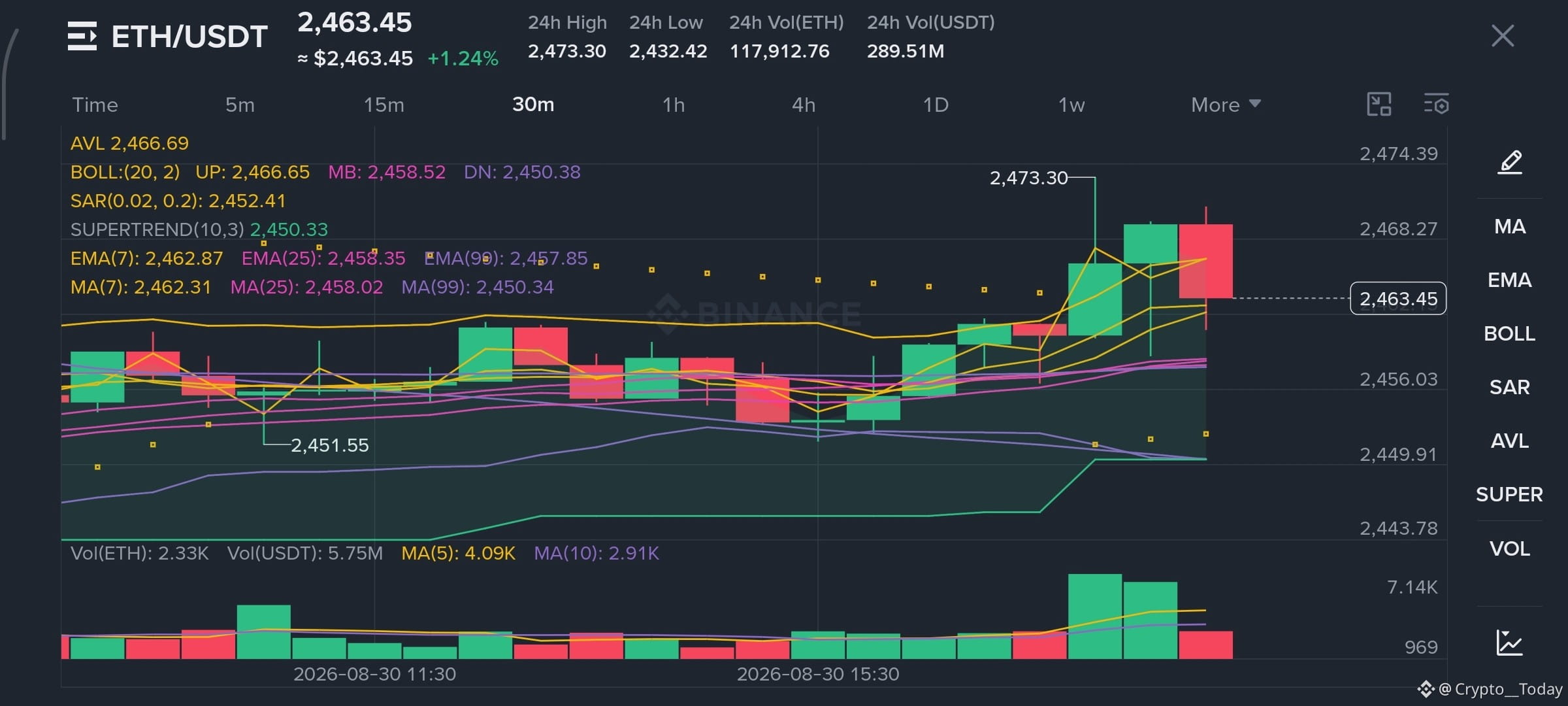Click the AVL 2,466.69 legend
This screenshot has height=706, width=1568.
click(x=129, y=143)
